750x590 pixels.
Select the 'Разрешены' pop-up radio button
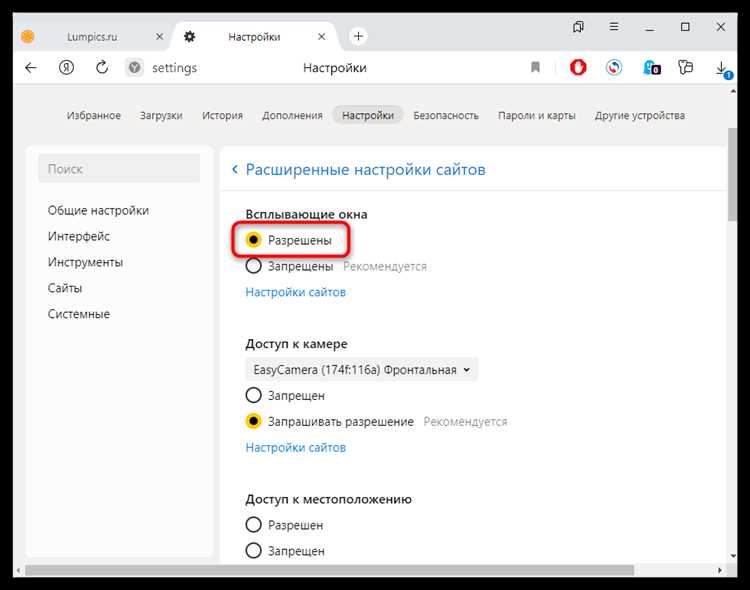coord(254,240)
